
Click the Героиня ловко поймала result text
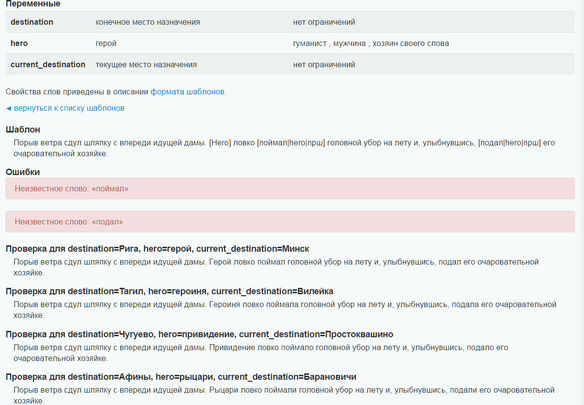click(x=285, y=310)
